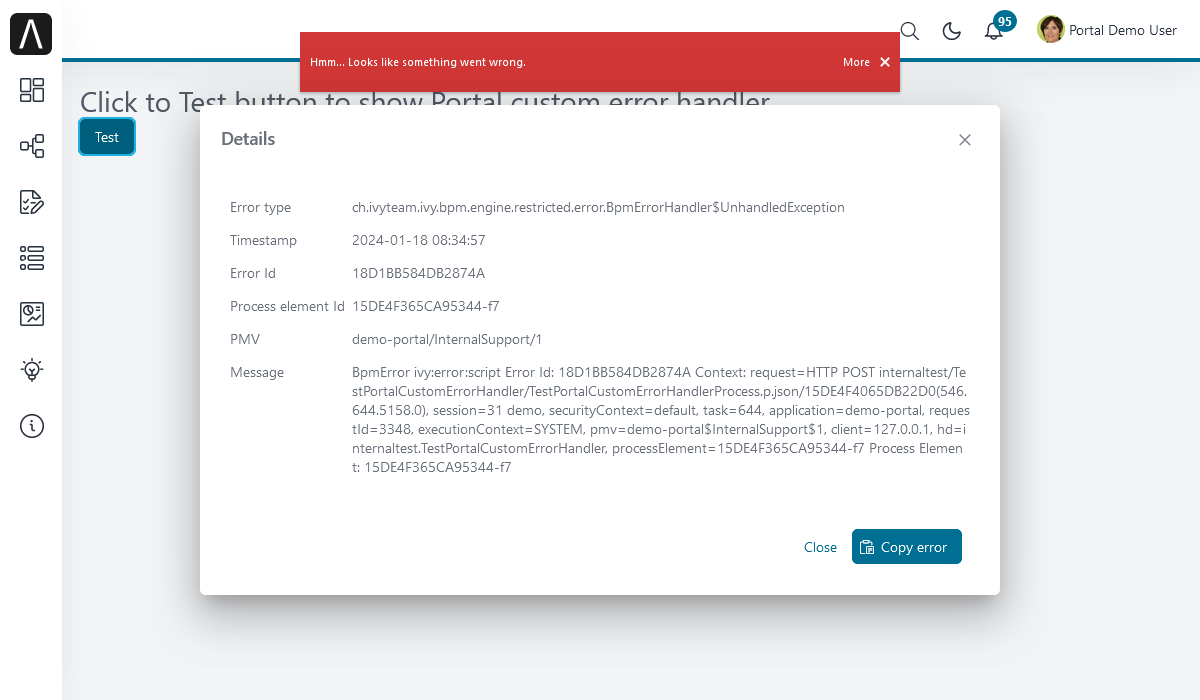The height and width of the screenshot is (700, 1200).
Task: Click the Copy error button
Action: click(x=907, y=547)
